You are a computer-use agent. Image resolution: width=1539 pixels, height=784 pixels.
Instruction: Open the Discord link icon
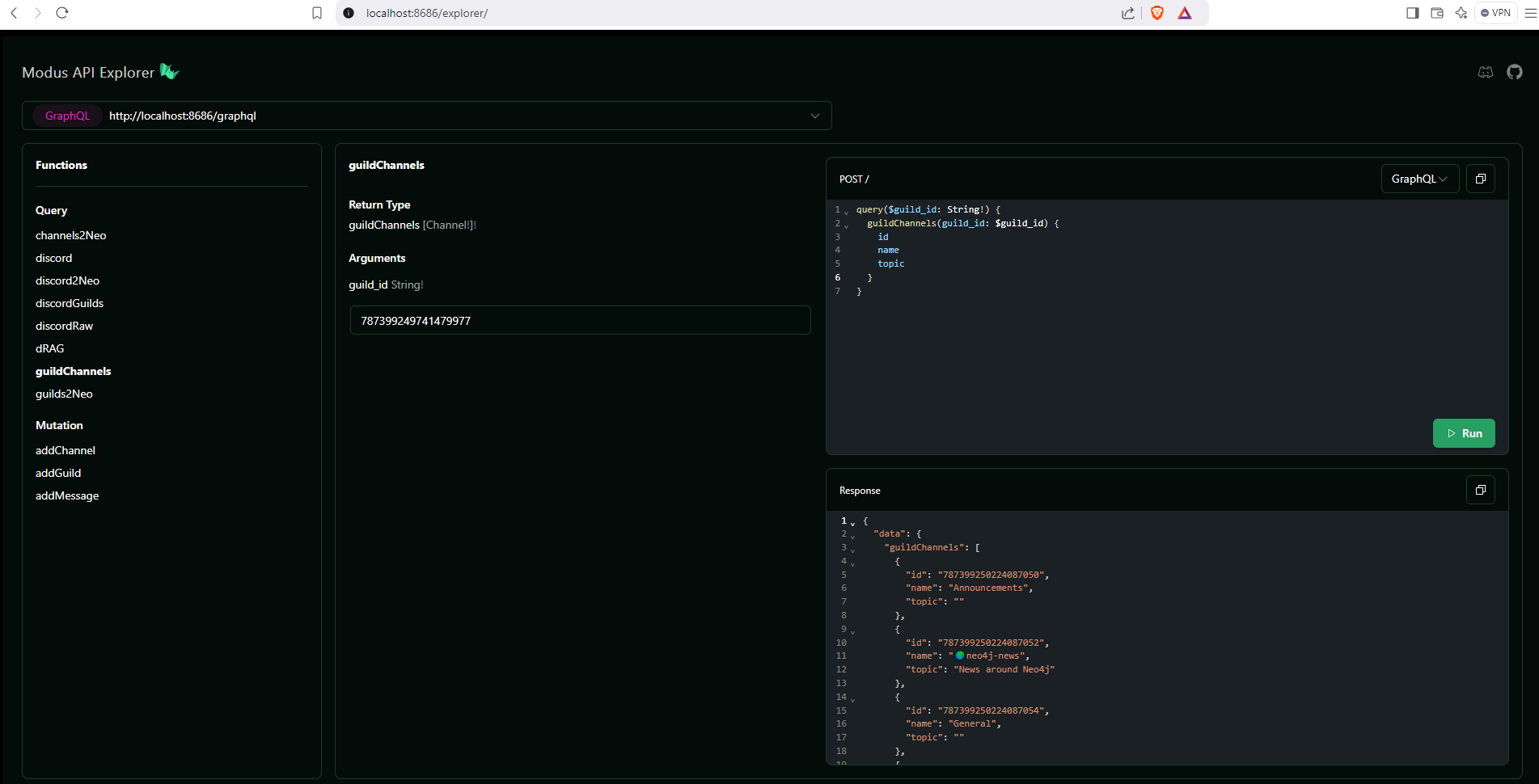1486,72
